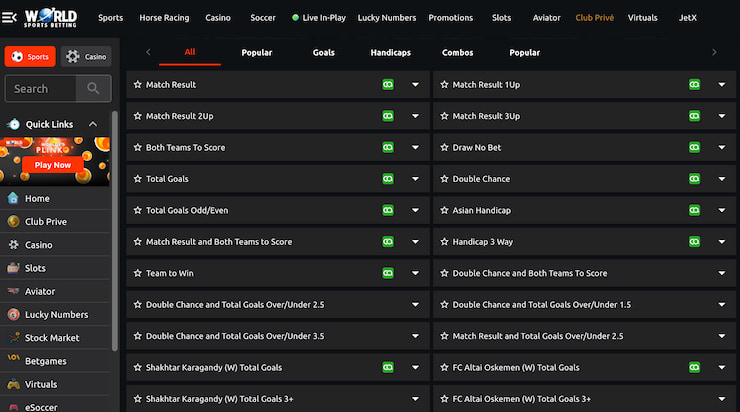The width and height of the screenshot is (740, 412).
Task: Open Lucky Numbers in top navigation
Action: pos(387,18)
